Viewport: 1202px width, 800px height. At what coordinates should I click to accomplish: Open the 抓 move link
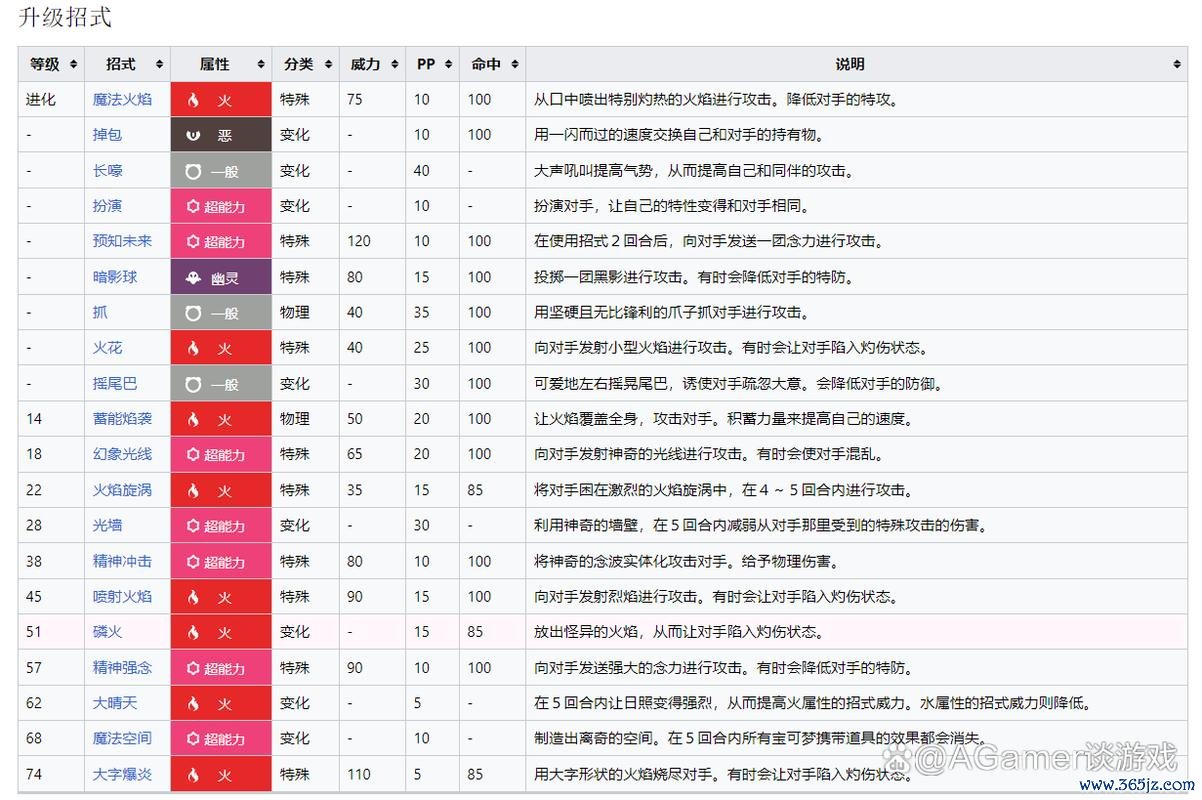point(100,312)
